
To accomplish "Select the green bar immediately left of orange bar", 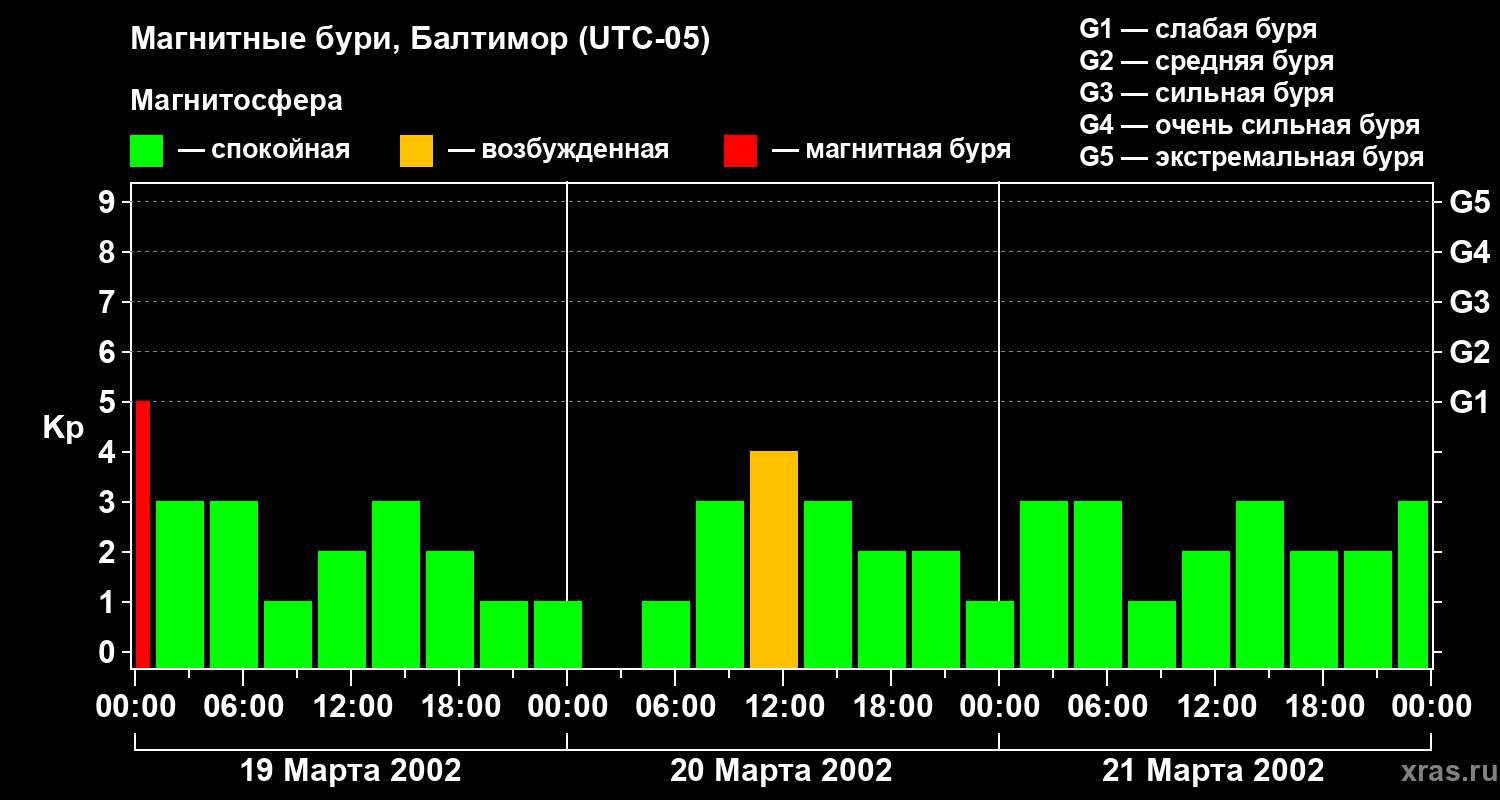I will click(x=720, y=584).
